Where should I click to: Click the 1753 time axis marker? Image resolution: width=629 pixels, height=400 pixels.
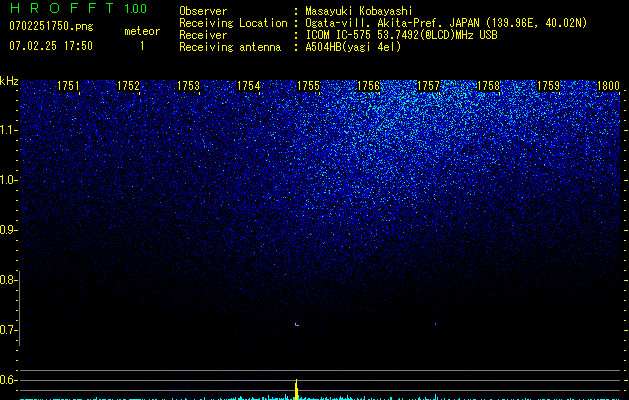click(x=188, y=86)
